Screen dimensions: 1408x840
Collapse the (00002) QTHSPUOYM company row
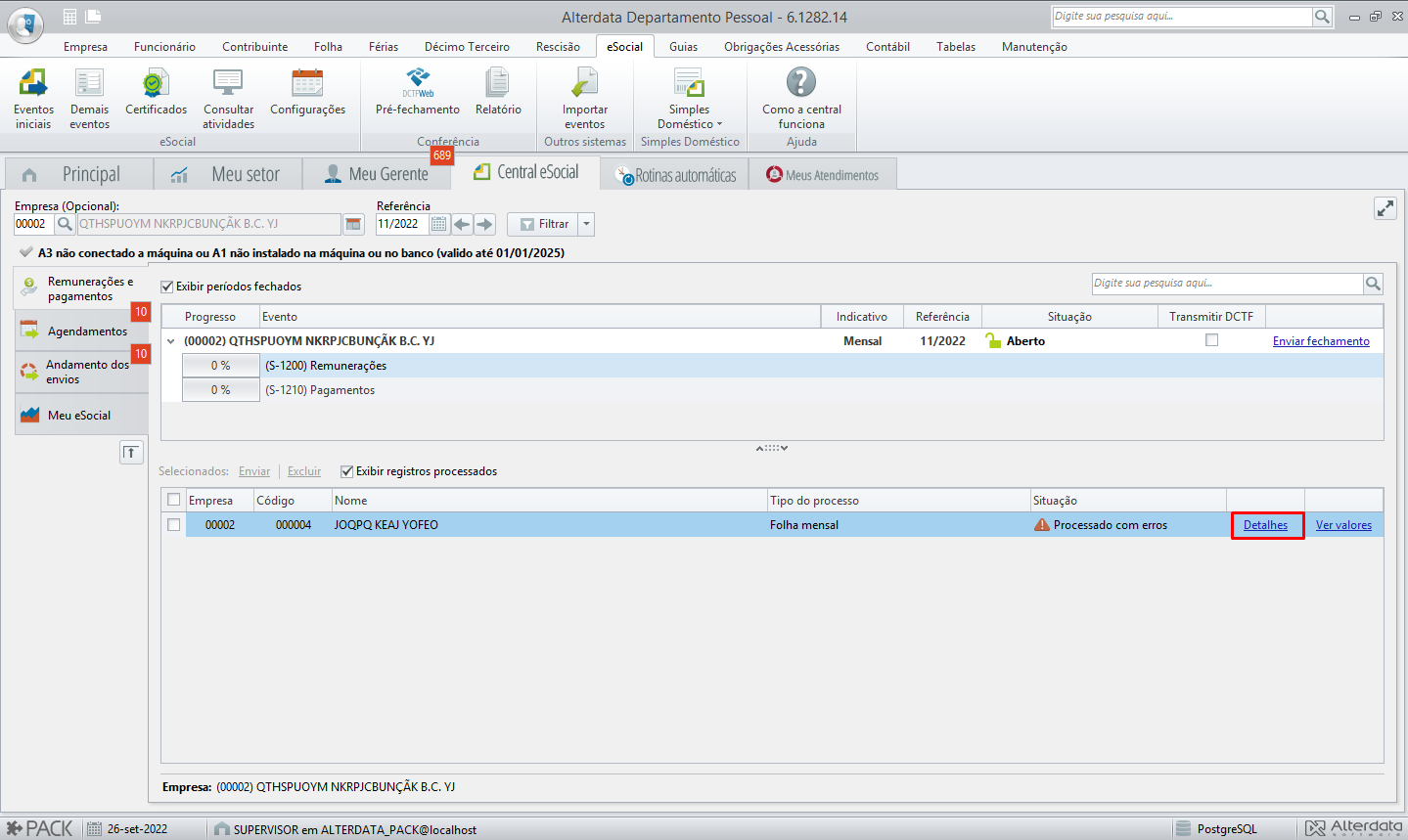click(171, 341)
